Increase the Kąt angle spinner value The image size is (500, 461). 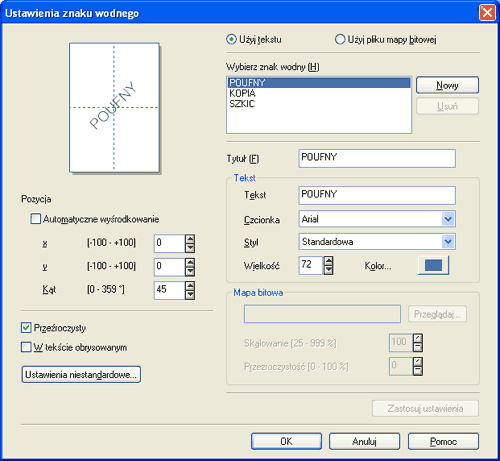[190, 286]
